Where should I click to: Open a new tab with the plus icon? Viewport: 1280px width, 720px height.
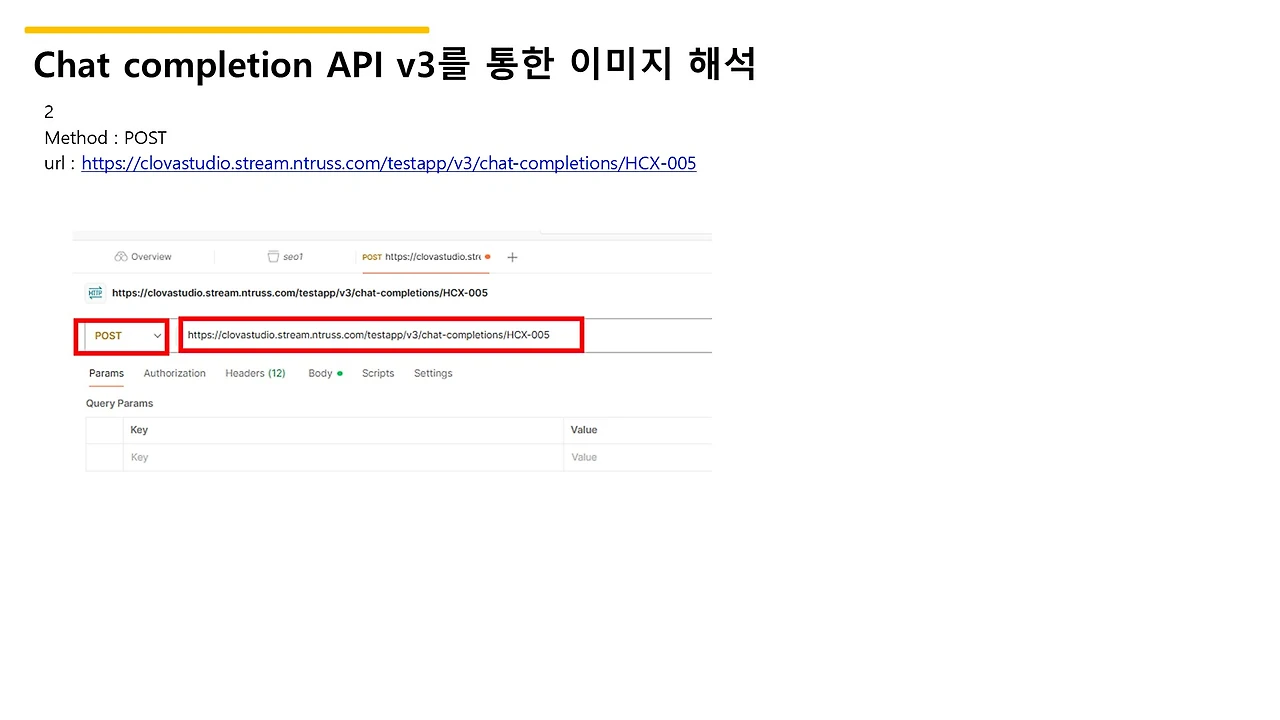coord(512,257)
